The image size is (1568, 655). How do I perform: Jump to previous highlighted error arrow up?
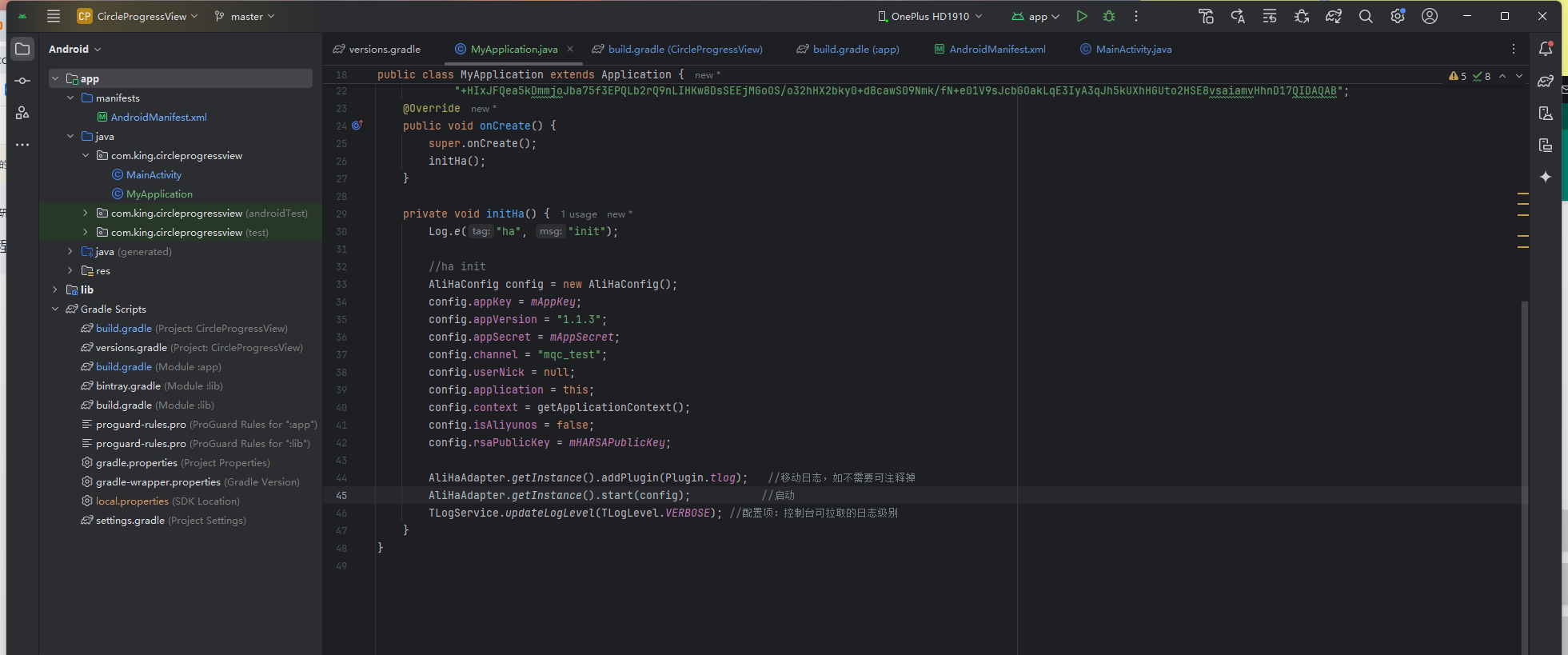[1502, 76]
